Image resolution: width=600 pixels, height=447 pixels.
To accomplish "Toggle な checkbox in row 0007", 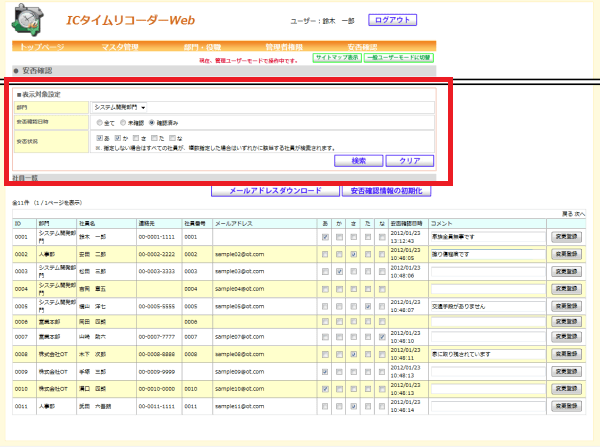I will [382, 337].
